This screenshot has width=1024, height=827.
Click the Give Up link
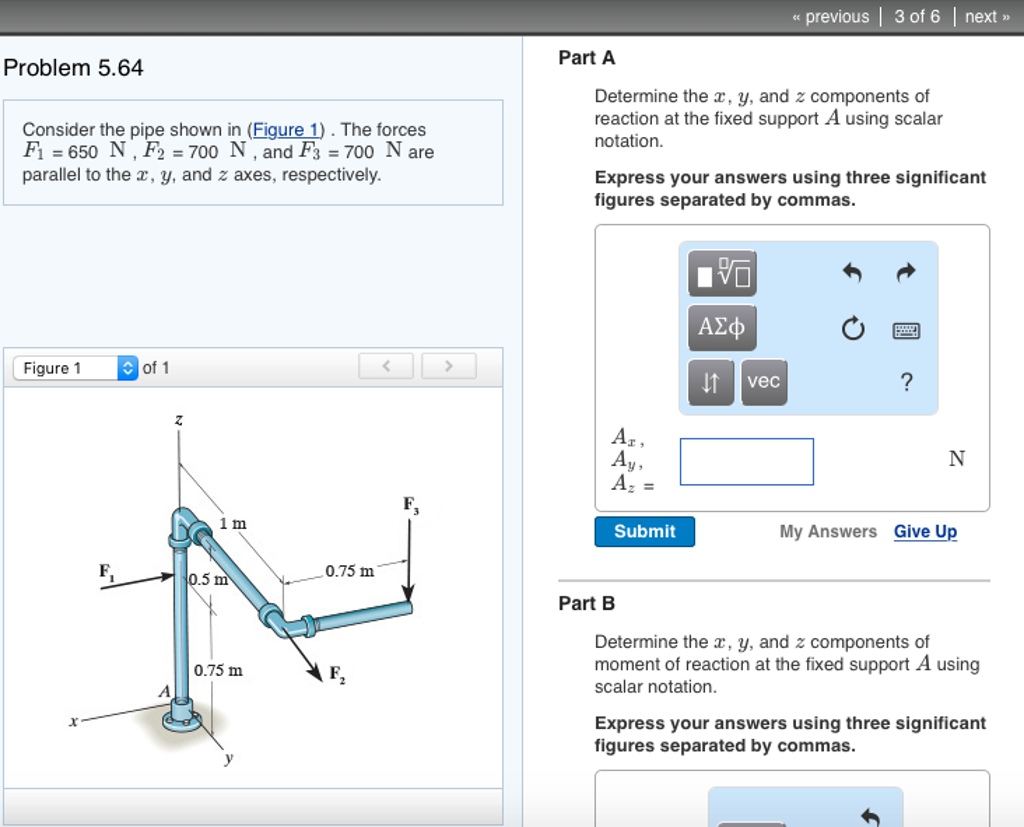click(924, 531)
